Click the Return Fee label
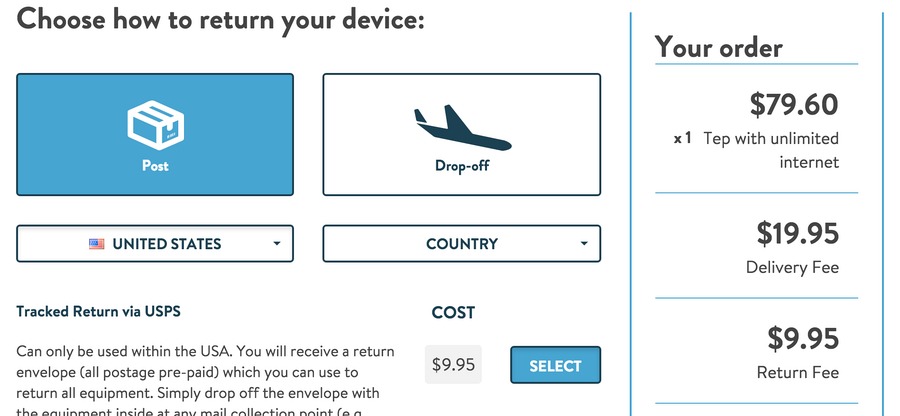The width and height of the screenshot is (900, 416). 798,372
